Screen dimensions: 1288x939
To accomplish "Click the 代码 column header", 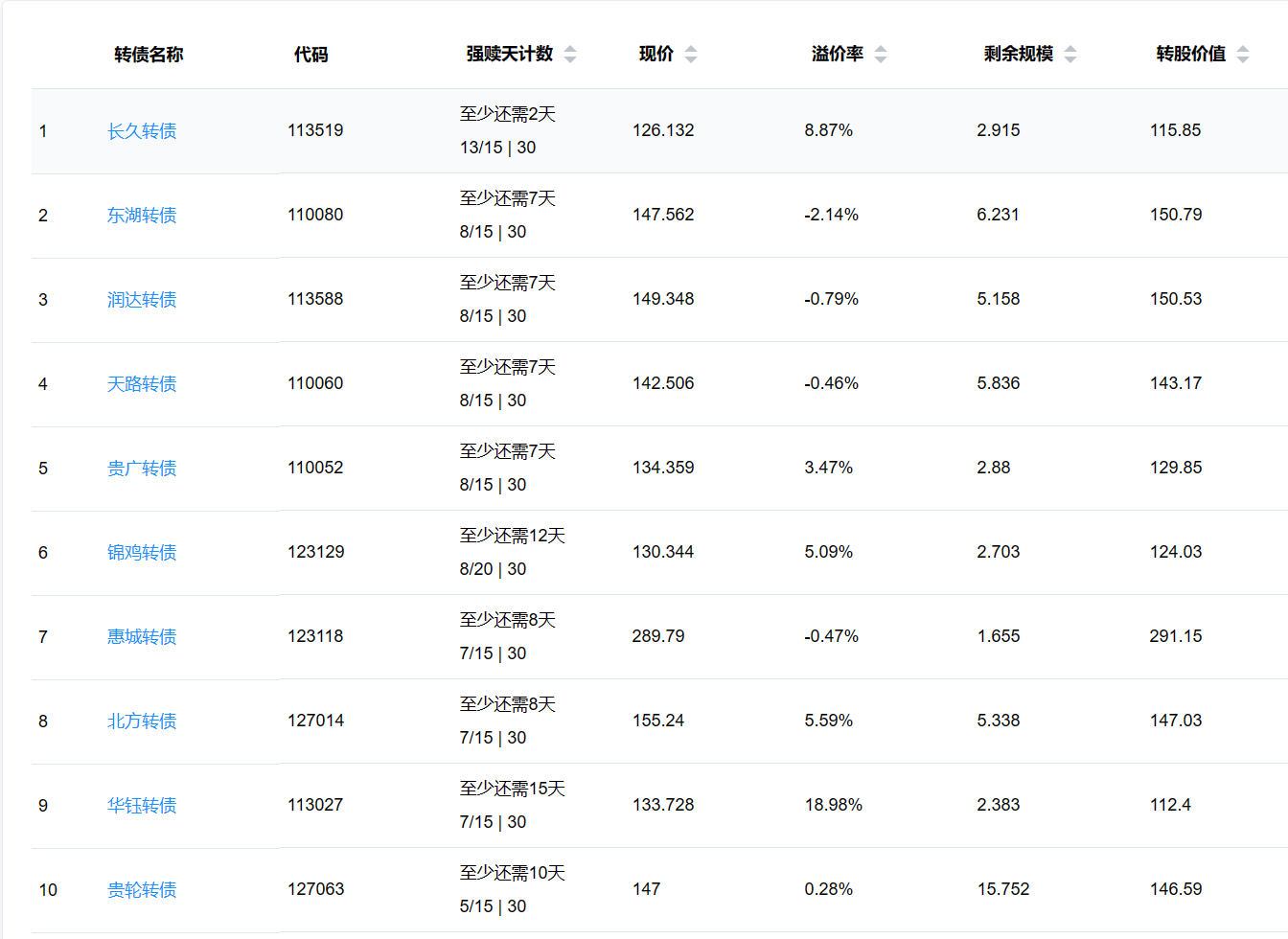I will click(x=310, y=55).
